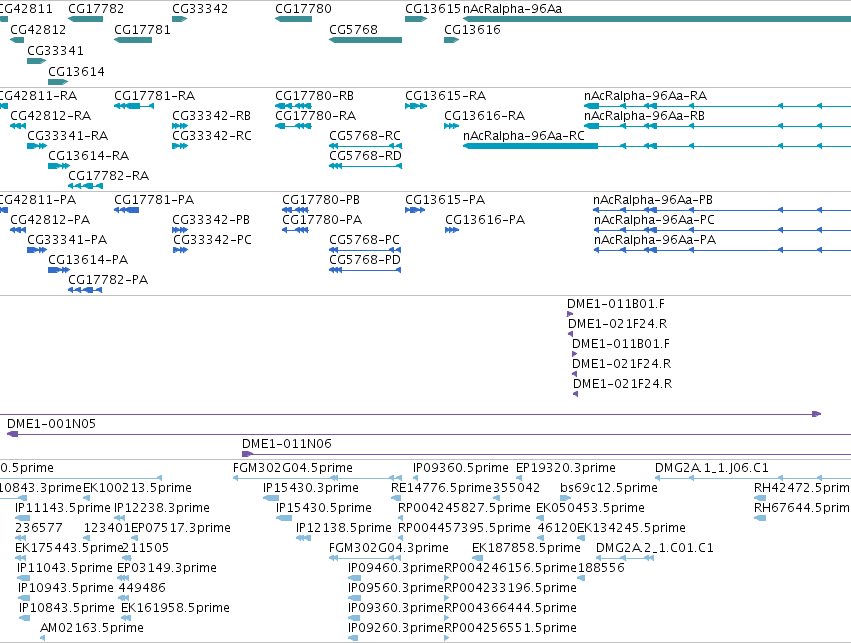Open the CG13616 gene label
This screenshot has width=851, height=643.
click(x=472, y=29)
